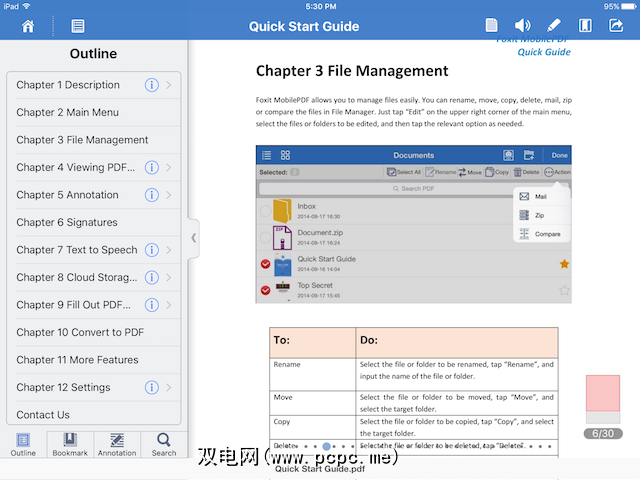Expand Chapter 1 Description chevron
The image size is (640, 480).
[x=169, y=85]
